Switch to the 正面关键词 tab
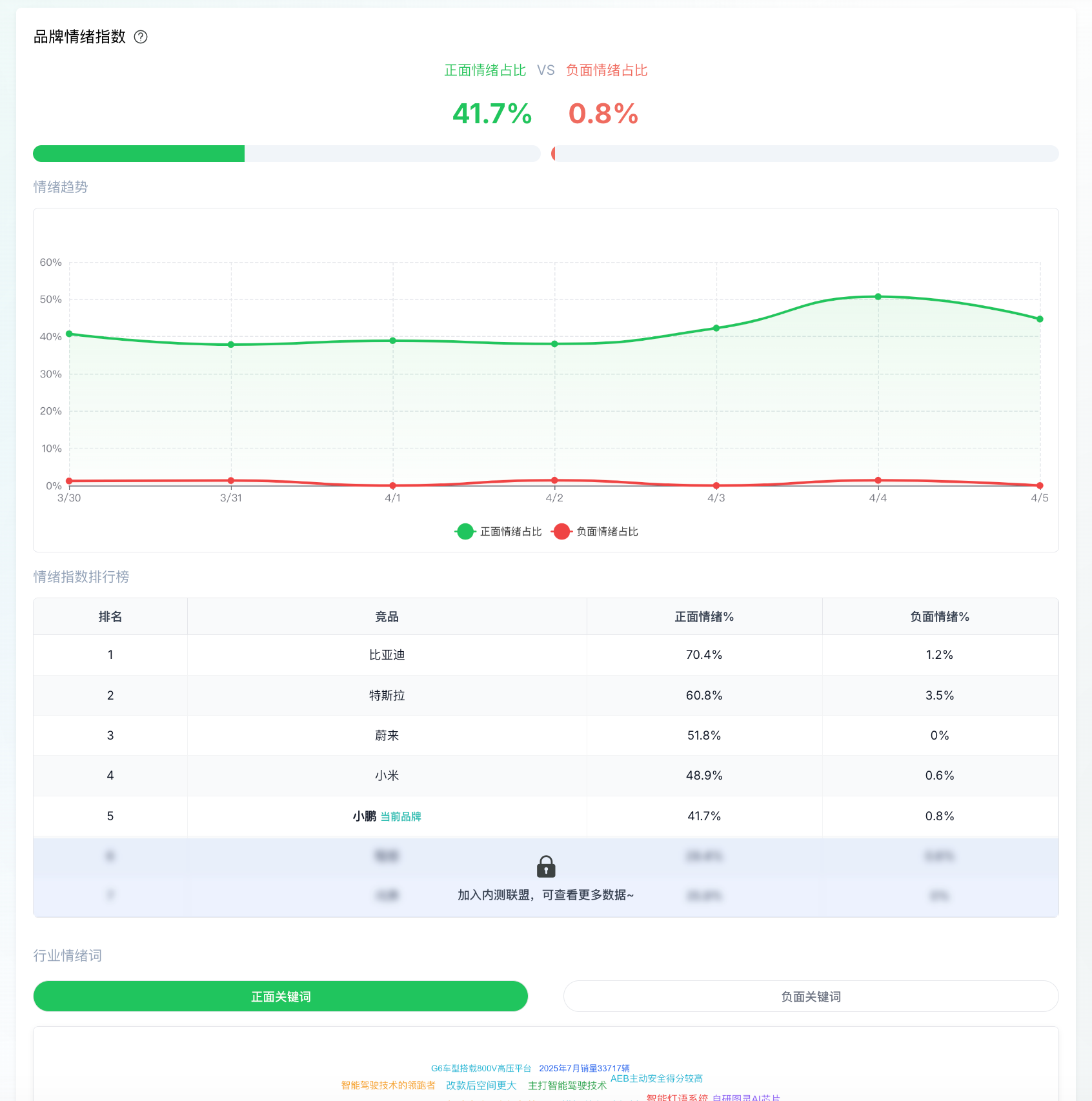Viewport: 1092px width, 1101px height. point(281,996)
